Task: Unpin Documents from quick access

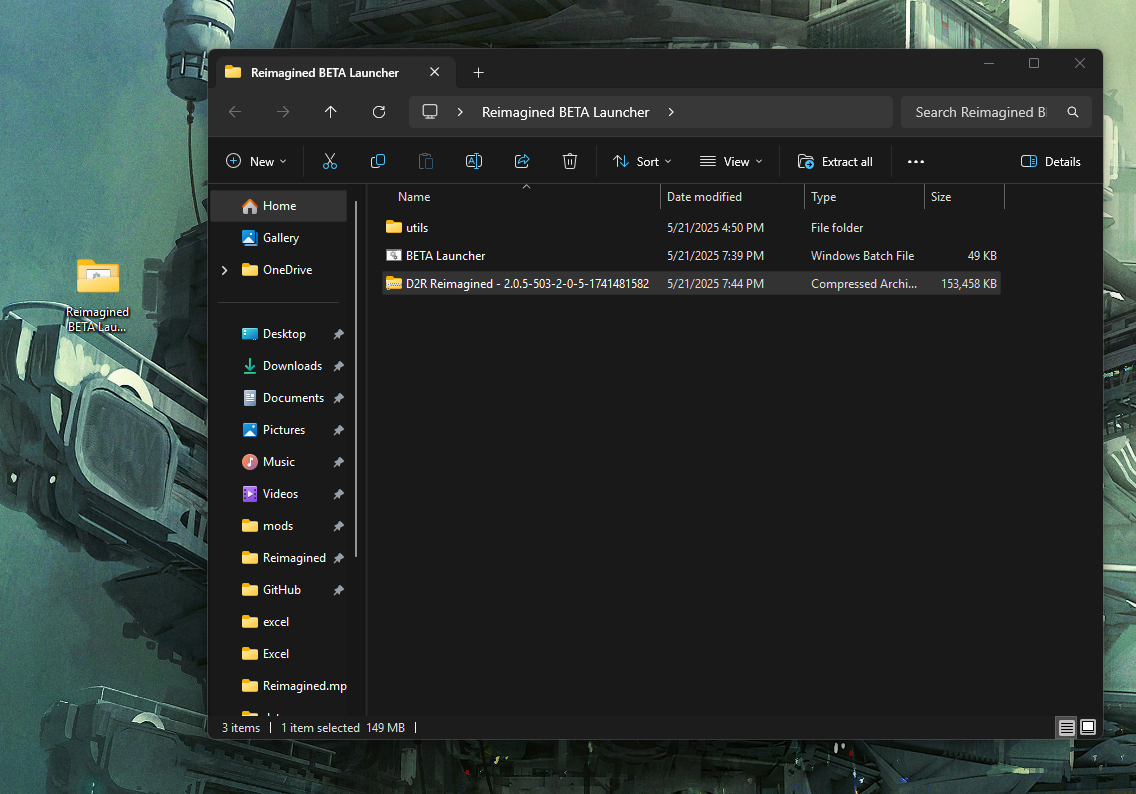Action: point(338,398)
